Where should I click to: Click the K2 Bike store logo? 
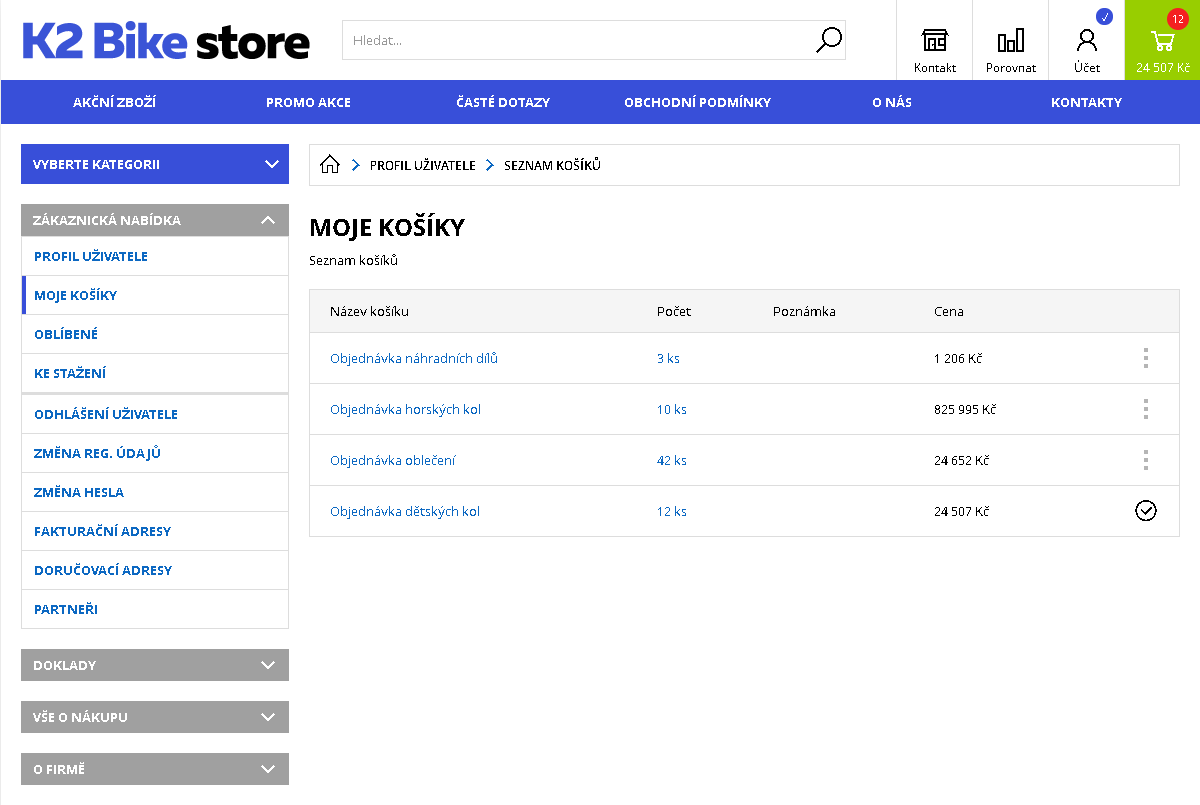tap(166, 41)
